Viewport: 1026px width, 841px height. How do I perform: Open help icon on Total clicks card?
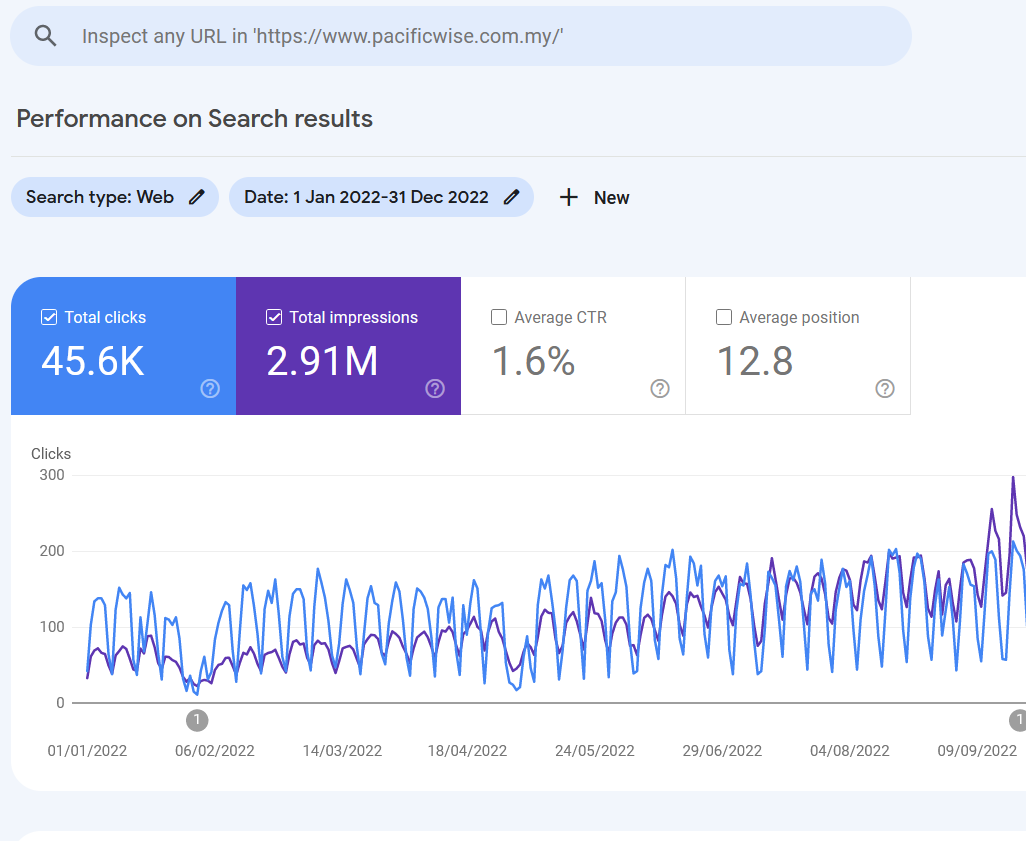(210, 389)
